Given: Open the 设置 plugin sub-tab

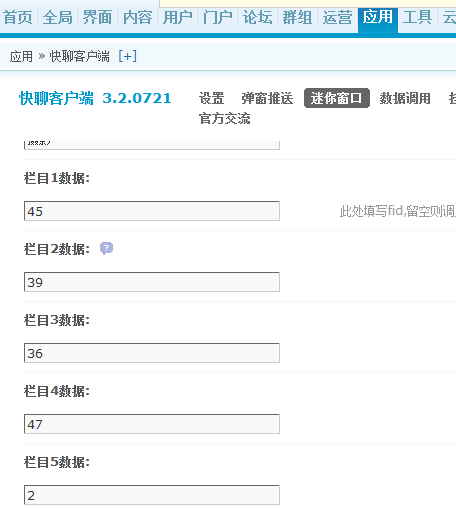Looking at the screenshot, I should [x=212, y=98].
